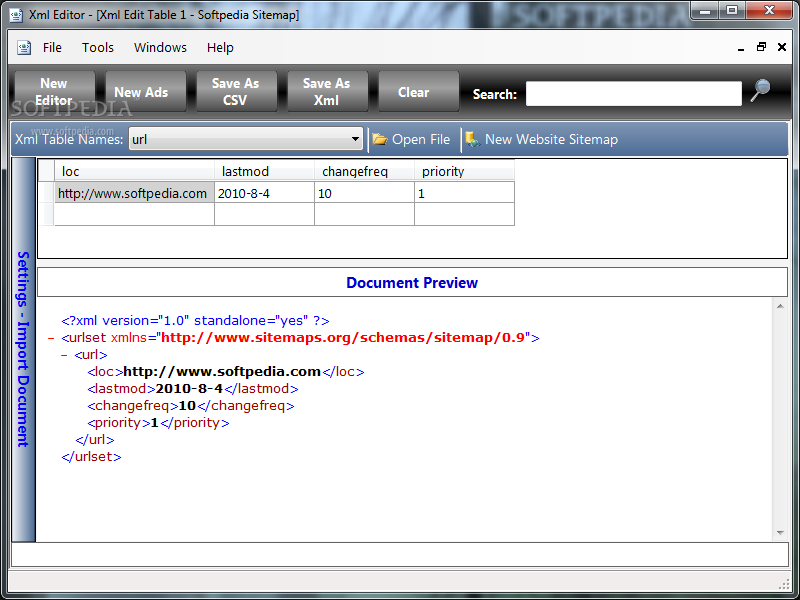
Task: Click the application icon in the menu bar
Action: [x=24, y=47]
